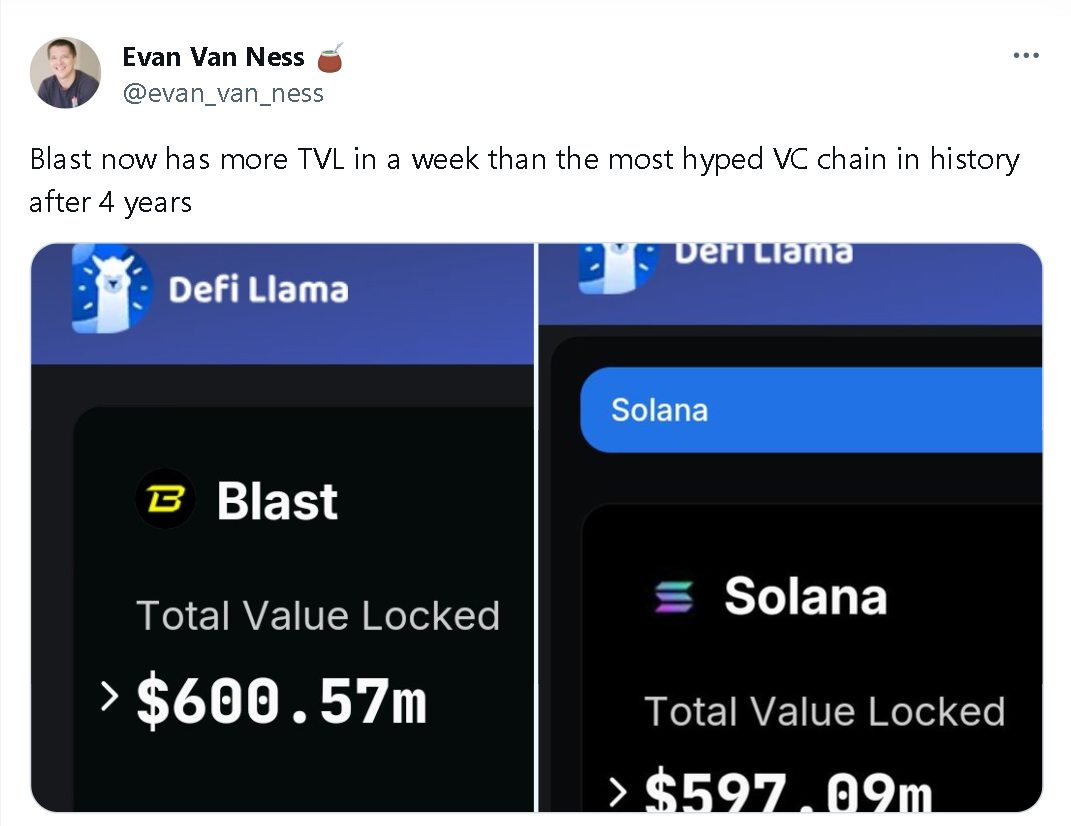Screen dimensions: 1071x826
Task: Click the $600.57m TVL value
Action: tap(282, 699)
